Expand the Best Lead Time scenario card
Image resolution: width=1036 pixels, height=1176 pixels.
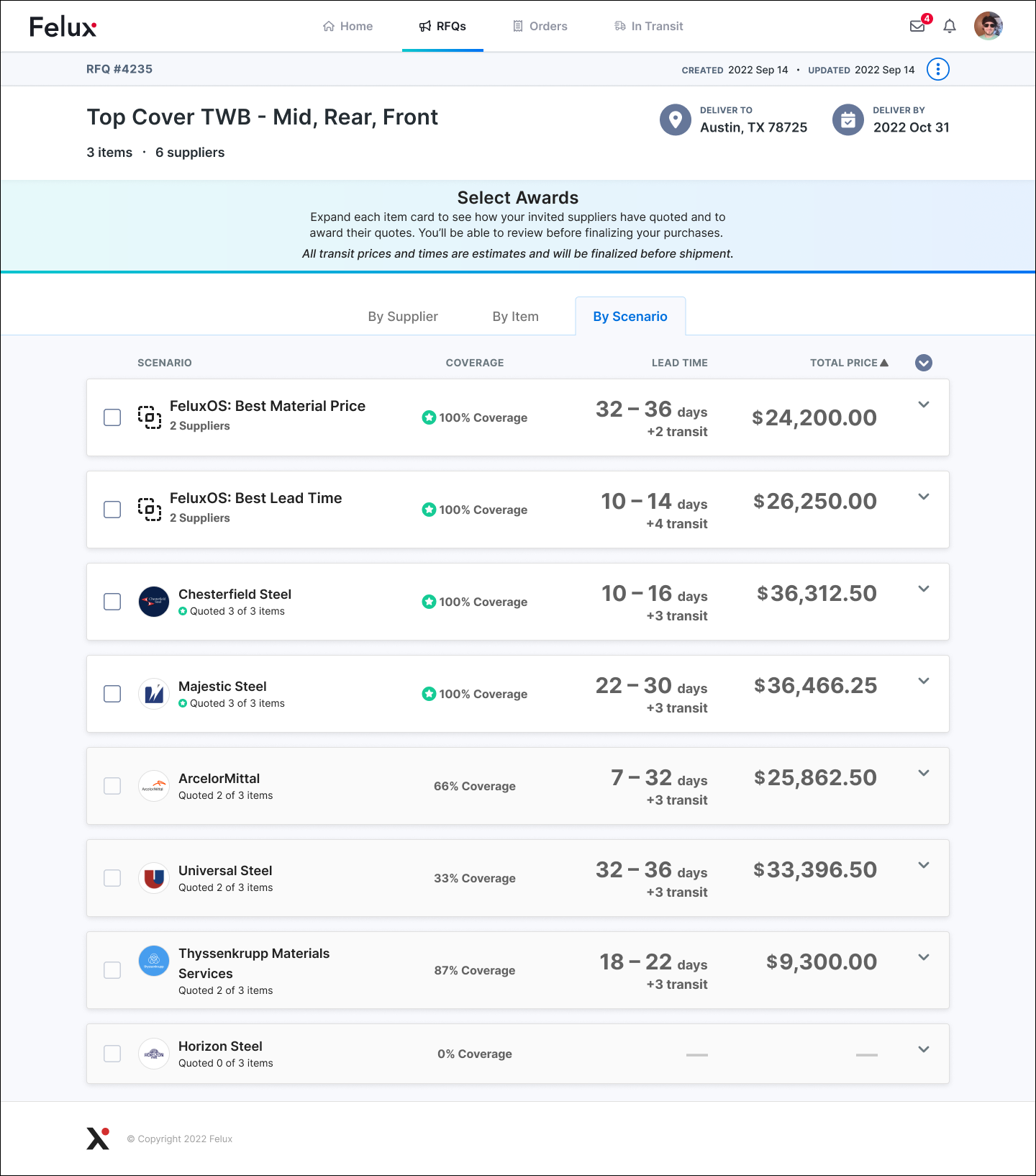tap(924, 497)
